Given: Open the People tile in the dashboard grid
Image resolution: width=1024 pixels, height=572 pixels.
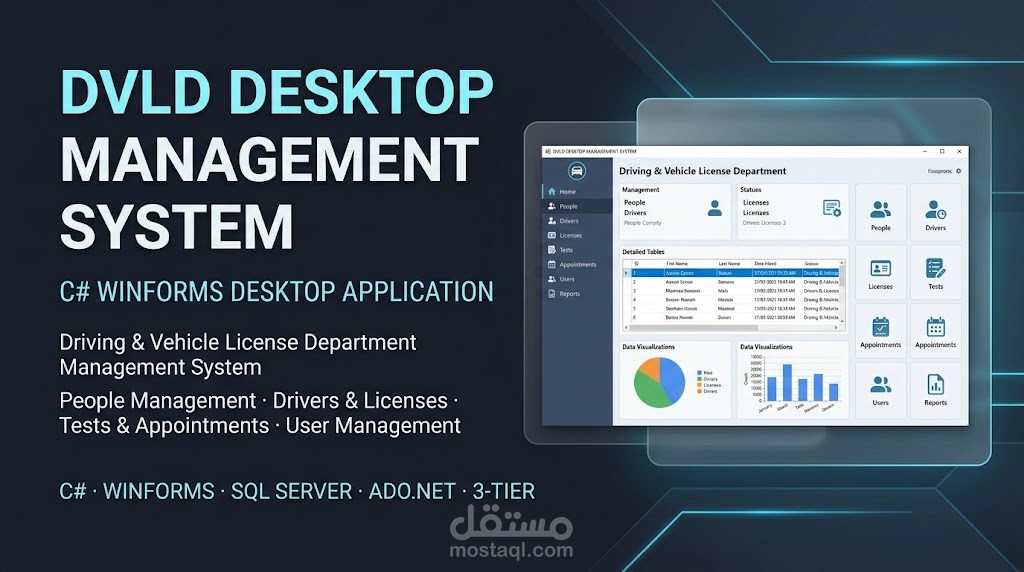Looking at the screenshot, I should tap(880, 212).
